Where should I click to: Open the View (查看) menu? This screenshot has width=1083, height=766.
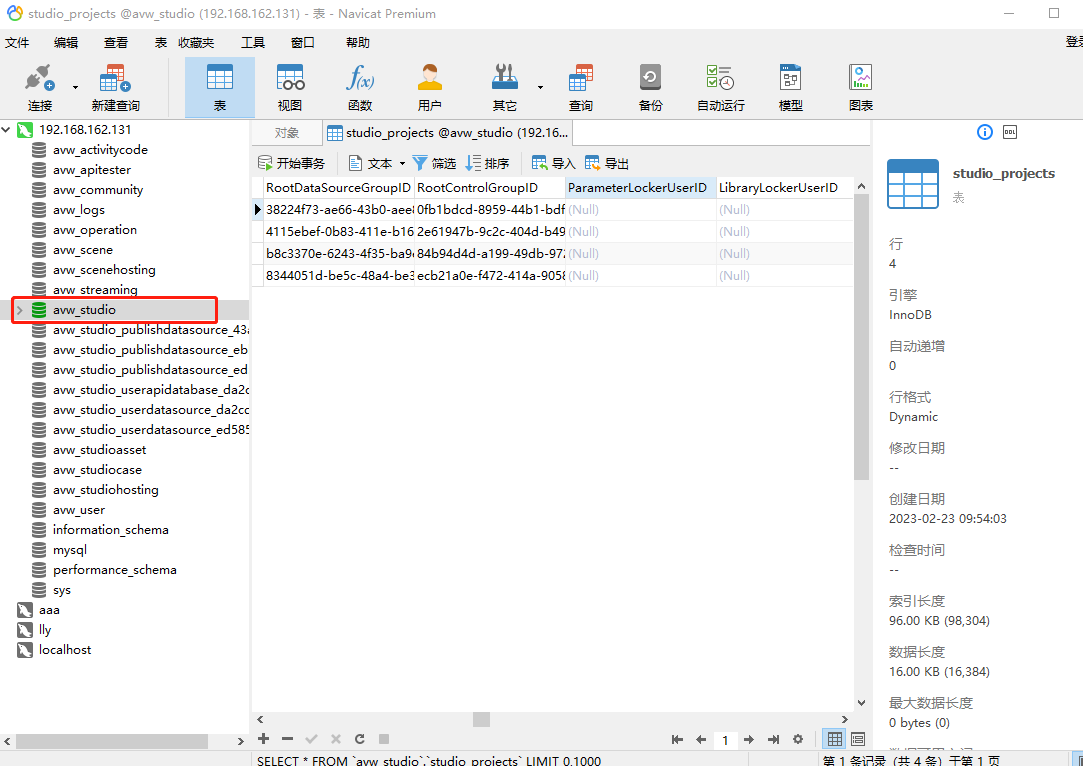click(116, 43)
